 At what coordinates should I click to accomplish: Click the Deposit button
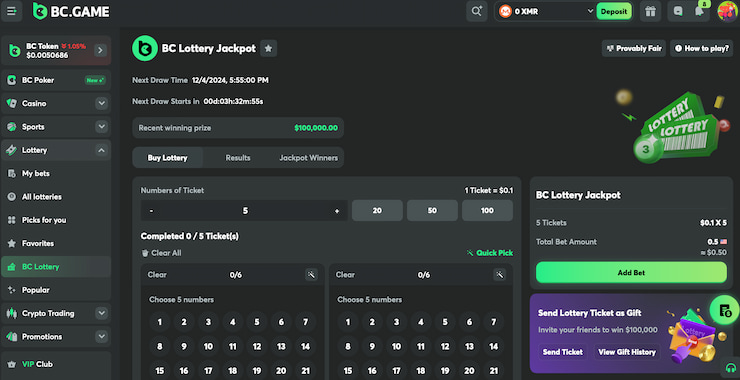coord(614,11)
